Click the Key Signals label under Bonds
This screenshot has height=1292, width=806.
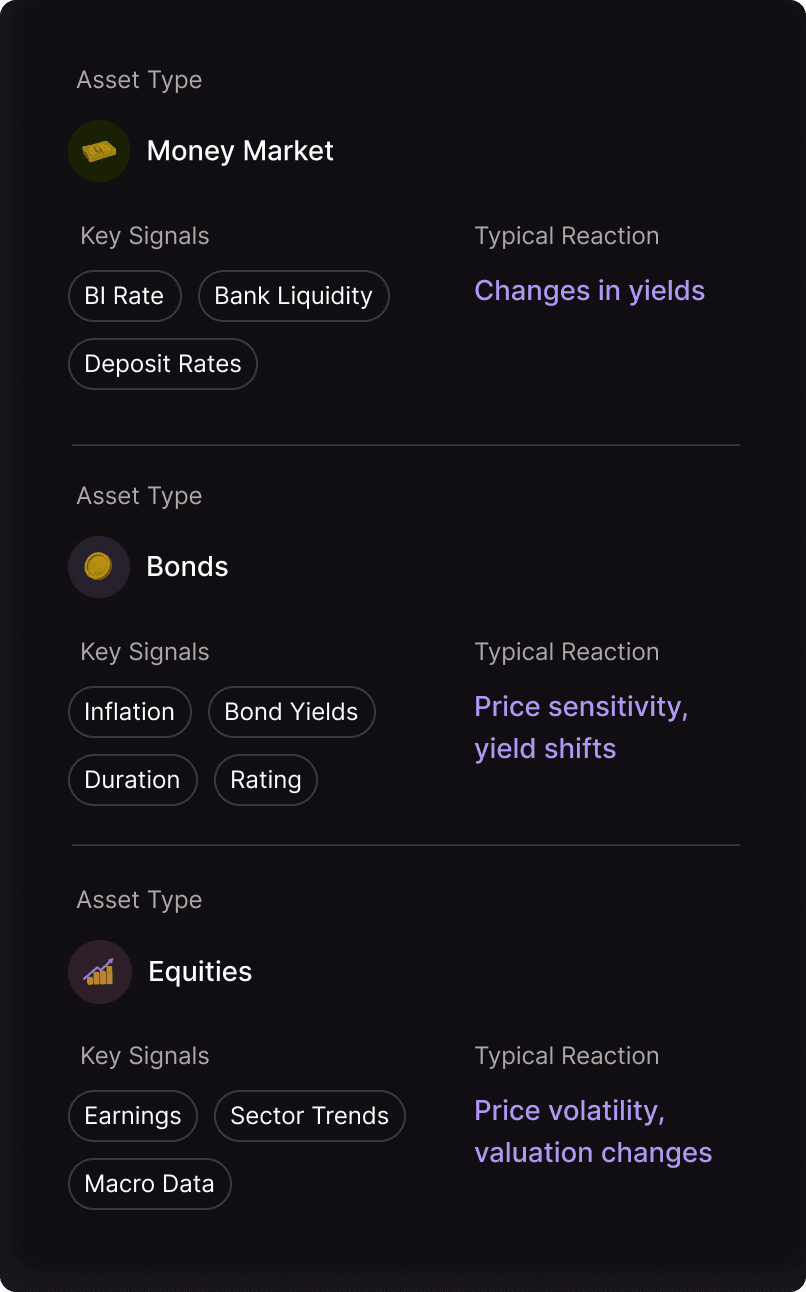point(145,652)
